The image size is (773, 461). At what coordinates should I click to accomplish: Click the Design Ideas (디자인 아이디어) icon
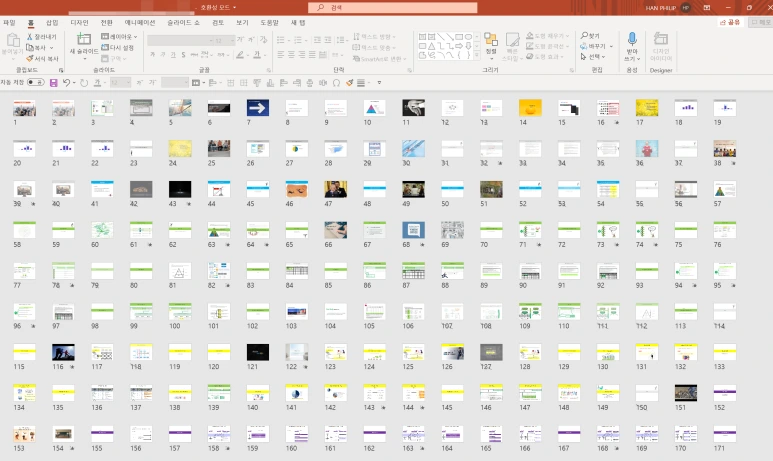tap(661, 39)
